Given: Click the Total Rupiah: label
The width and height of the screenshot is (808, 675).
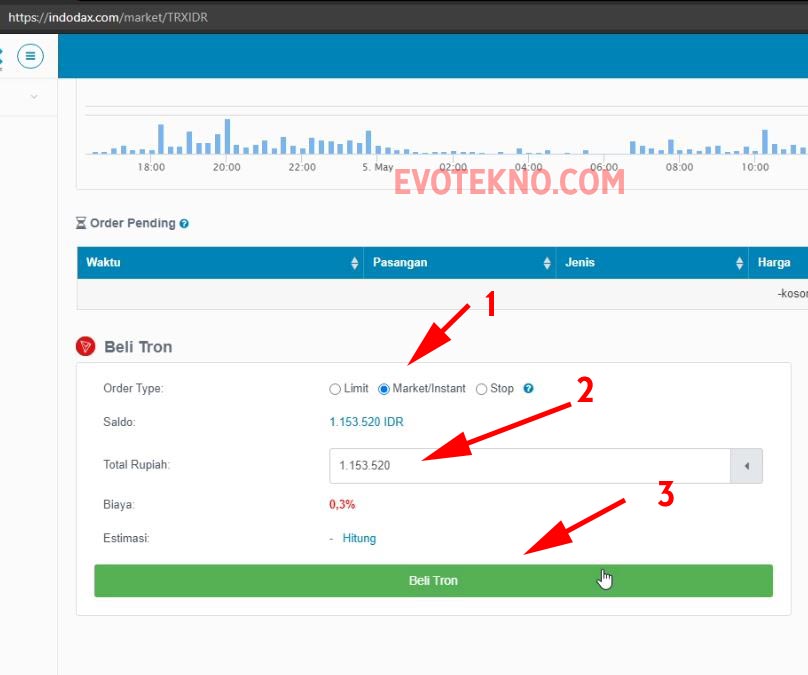Looking at the screenshot, I should pos(137,465).
